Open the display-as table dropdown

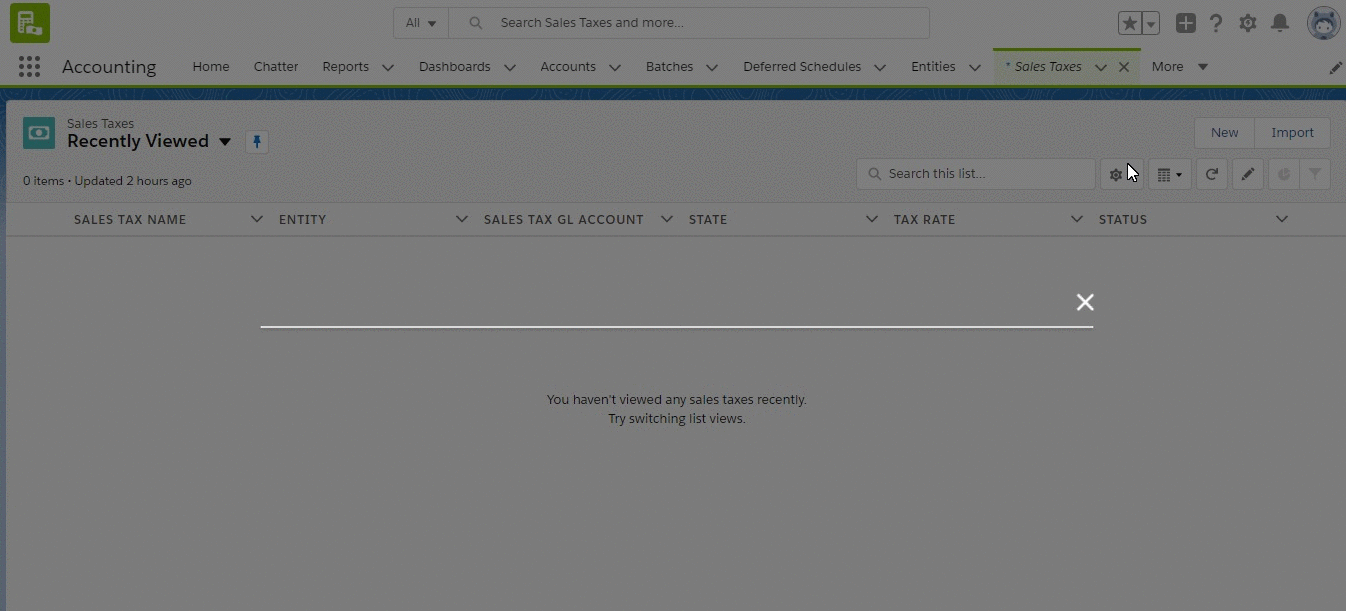point(1169,174)
